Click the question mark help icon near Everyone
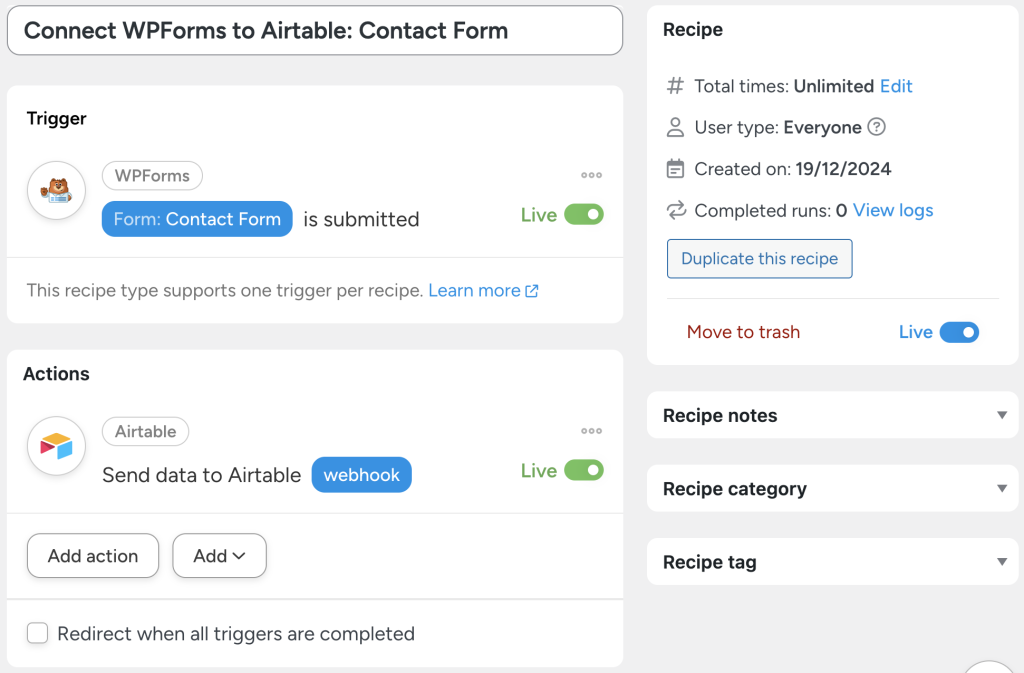The image size is (1024, 673). [x=875, y=127]
